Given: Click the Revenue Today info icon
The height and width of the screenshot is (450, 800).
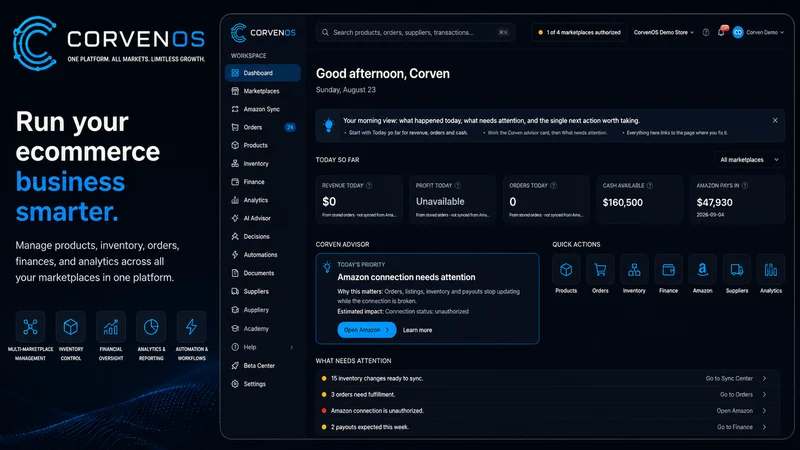Looking at the screenshot, I should point(369,186).
